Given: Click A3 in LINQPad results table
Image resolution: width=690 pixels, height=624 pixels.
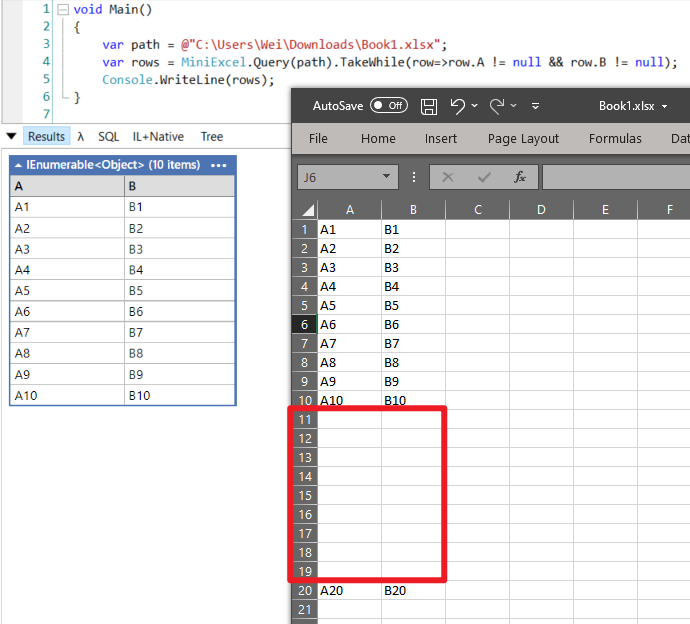Looking at the screenshot, I should point(67,249).
